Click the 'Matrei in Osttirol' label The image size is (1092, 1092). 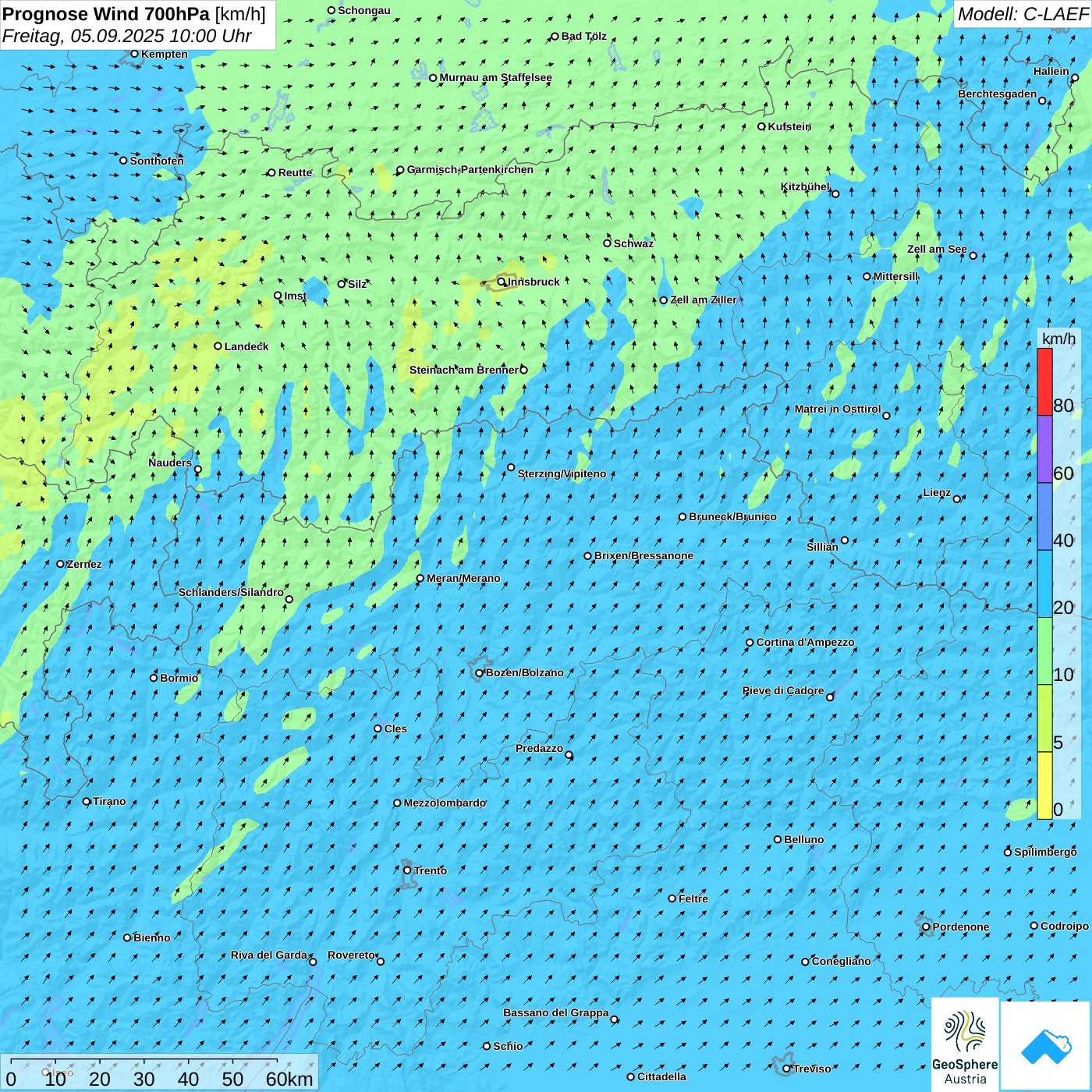click(x=838, y=409)
